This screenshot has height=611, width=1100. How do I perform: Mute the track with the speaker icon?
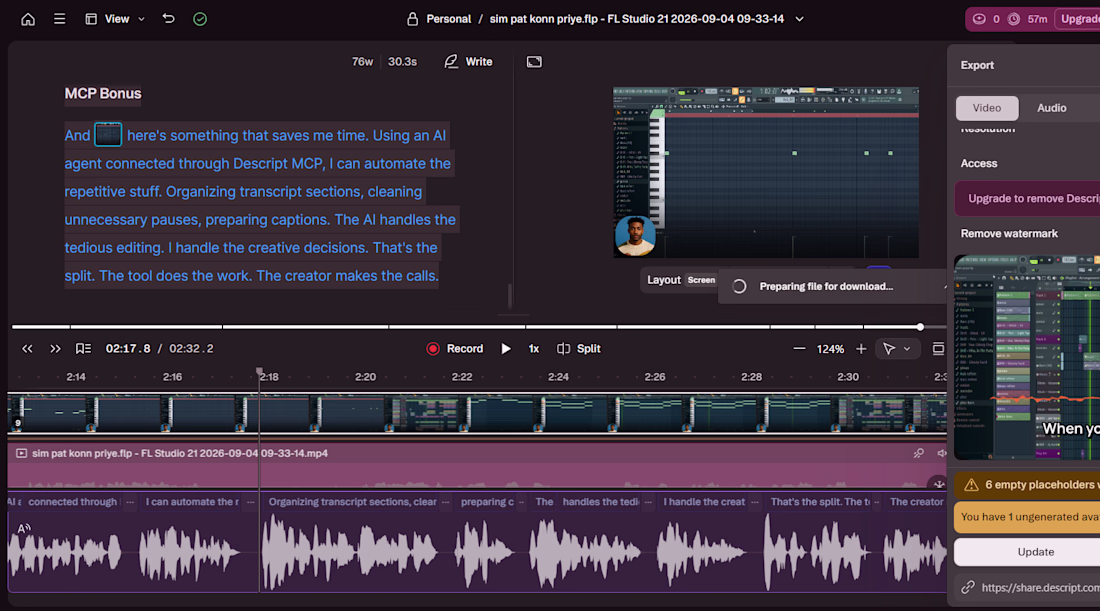941,453
